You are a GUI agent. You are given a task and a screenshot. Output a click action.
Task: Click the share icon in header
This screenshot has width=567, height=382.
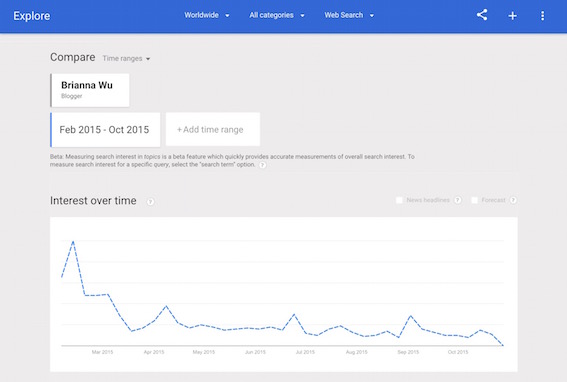(x=482, y=15)
